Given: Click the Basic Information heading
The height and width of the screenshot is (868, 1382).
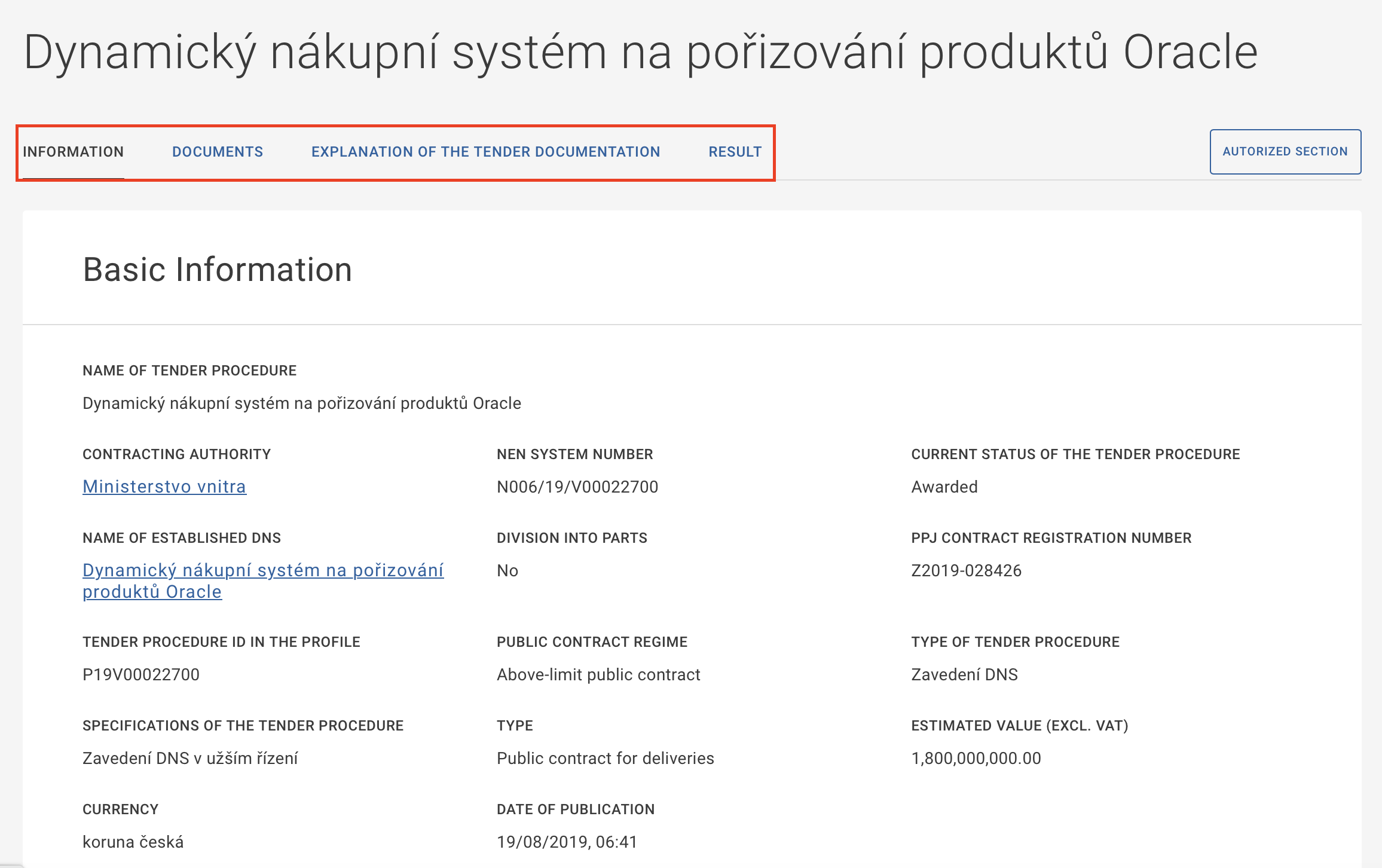Looking at the screenshot, I should coord(218,270).
